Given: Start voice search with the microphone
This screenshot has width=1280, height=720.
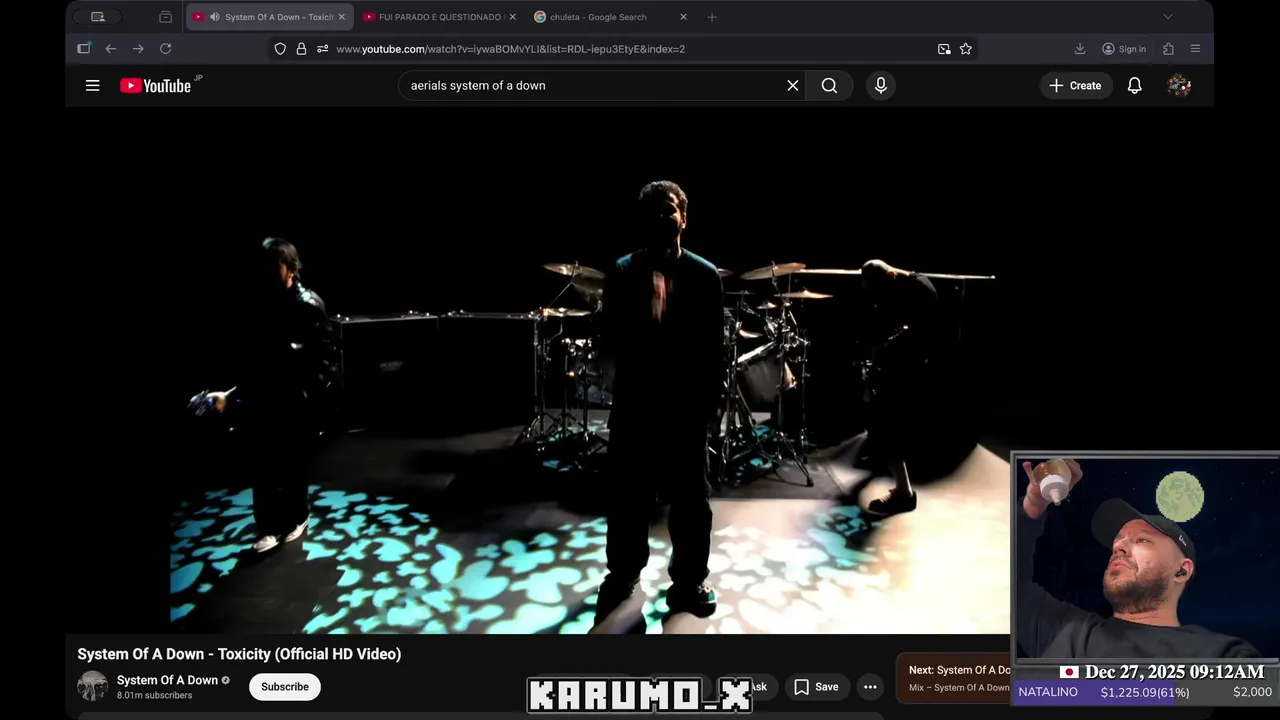Looking at the screenshot, I should [881, 86].
